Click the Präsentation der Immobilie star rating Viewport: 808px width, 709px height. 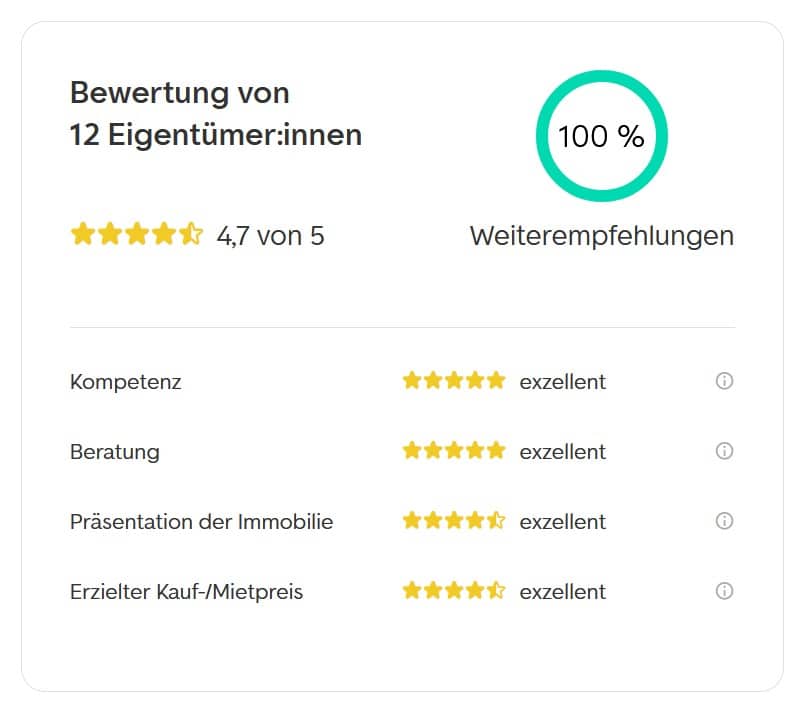pyautogui.click(x=454, y=520)
